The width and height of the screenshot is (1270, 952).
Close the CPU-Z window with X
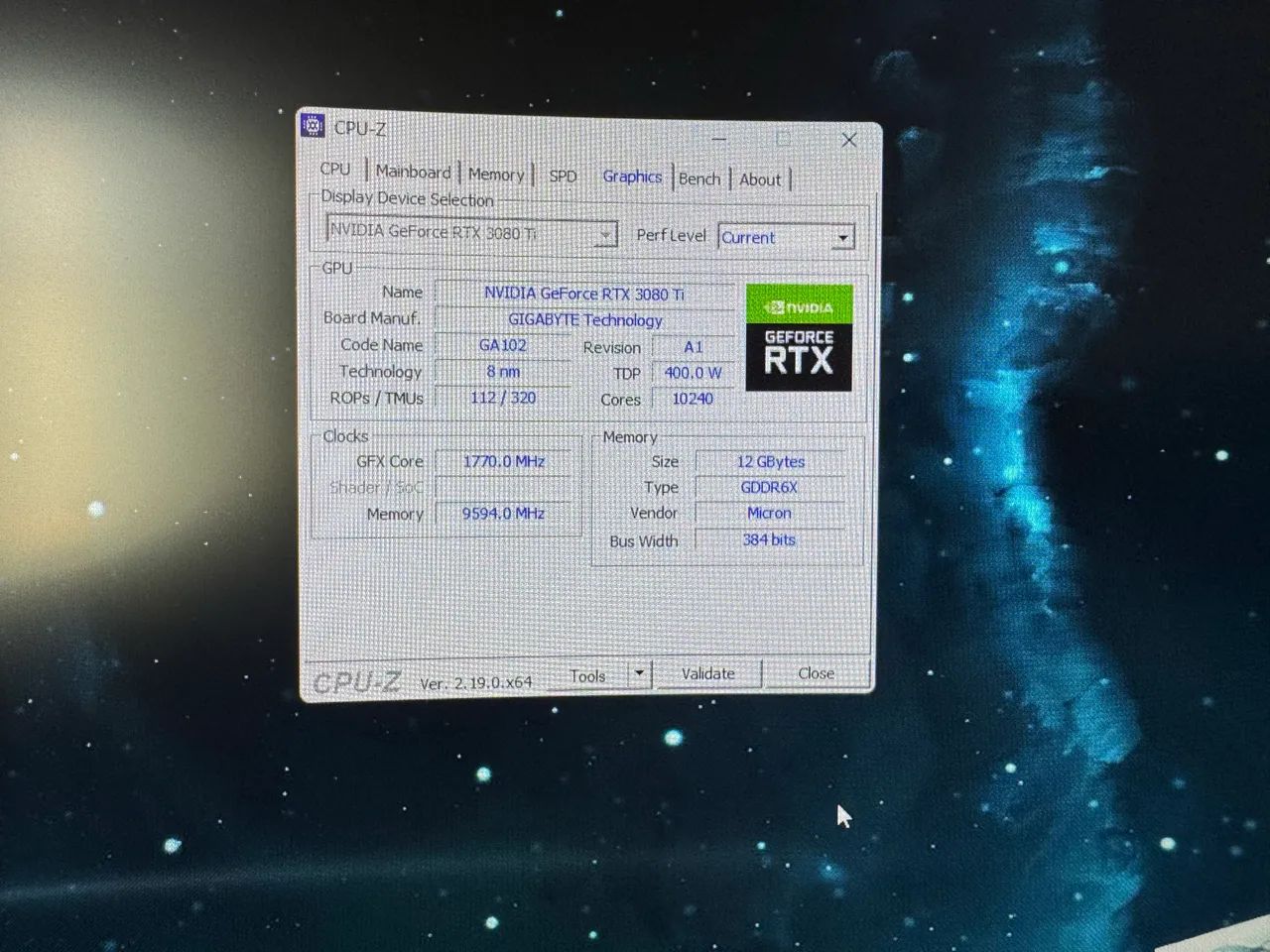848,141
